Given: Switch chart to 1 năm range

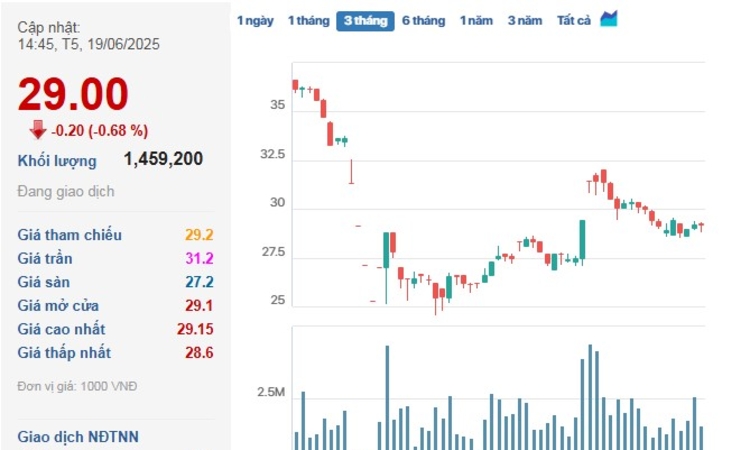Looking at the screenshot, I should 476,20.
